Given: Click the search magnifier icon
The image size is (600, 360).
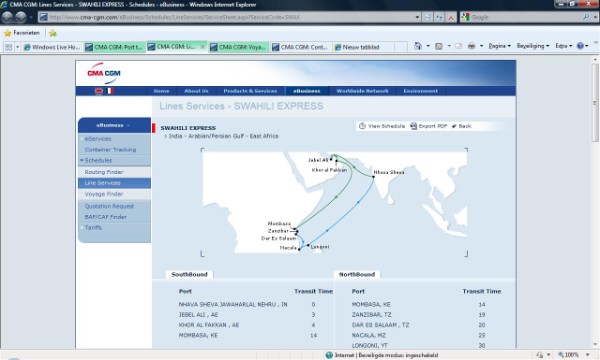Looking at the screenshot, I should (586, 17).
